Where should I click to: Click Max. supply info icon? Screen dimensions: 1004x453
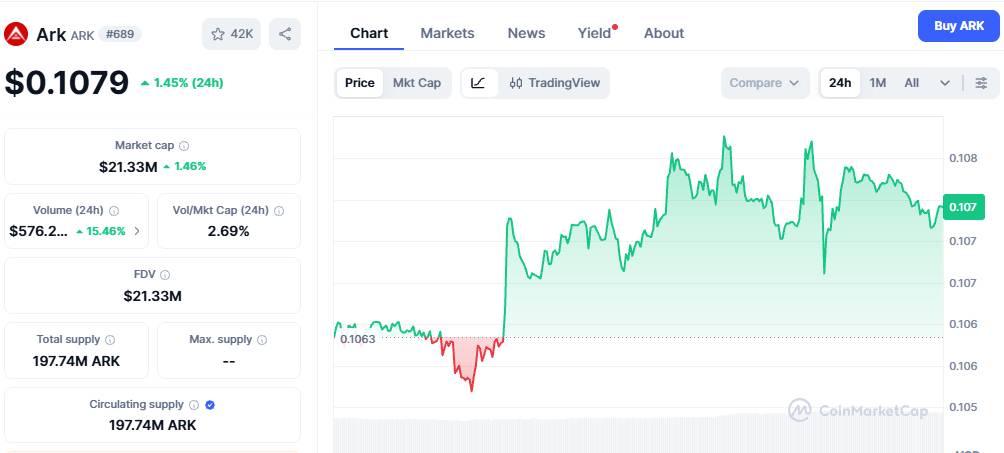click(x=262, y=340)
